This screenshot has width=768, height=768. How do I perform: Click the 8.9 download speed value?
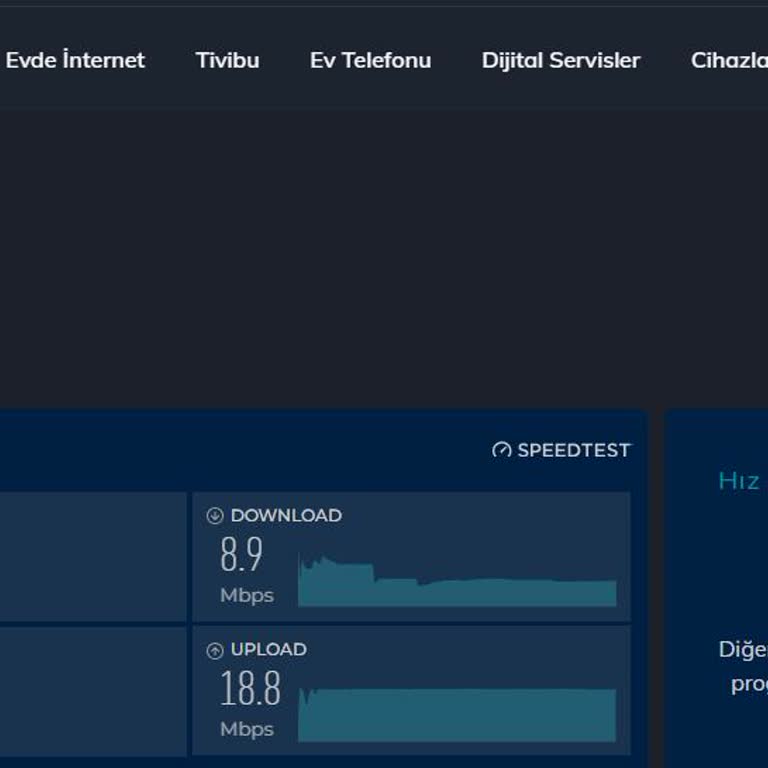click(x=241, y=555)
